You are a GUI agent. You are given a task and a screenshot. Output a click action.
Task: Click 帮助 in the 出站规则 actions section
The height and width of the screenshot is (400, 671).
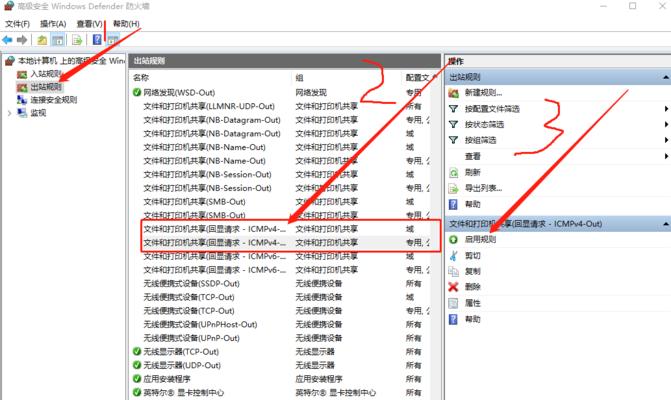472,204
